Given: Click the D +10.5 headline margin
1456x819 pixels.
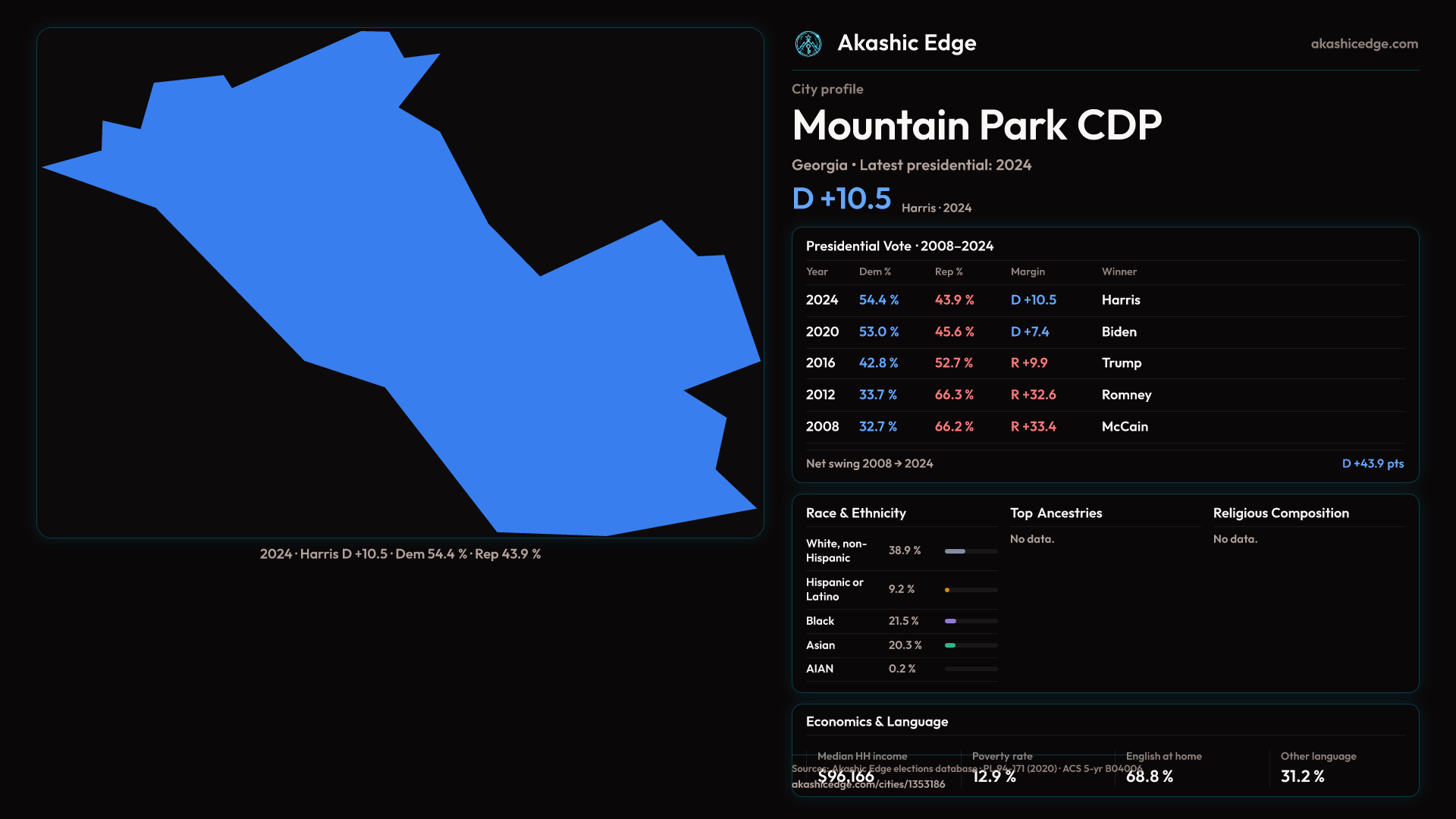Looking at the screenshot, I should [x=841, y=199].
